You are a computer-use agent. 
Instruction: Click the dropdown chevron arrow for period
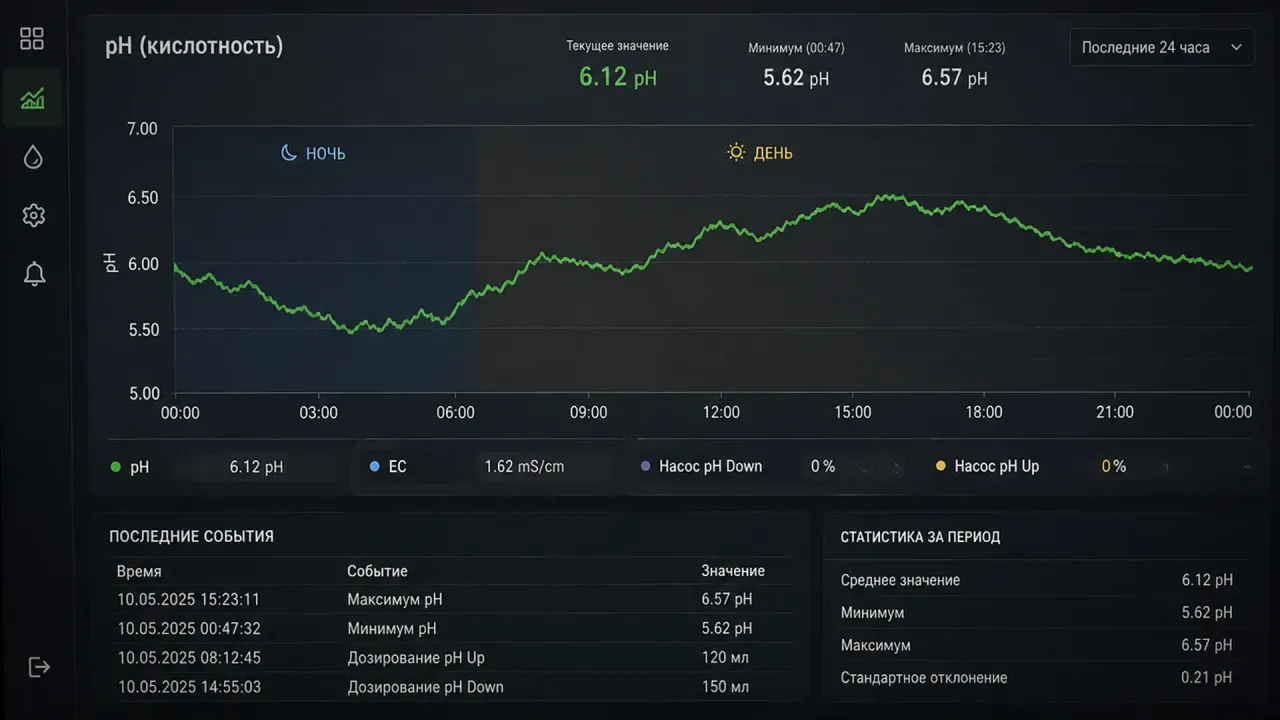coord(1236,47)
